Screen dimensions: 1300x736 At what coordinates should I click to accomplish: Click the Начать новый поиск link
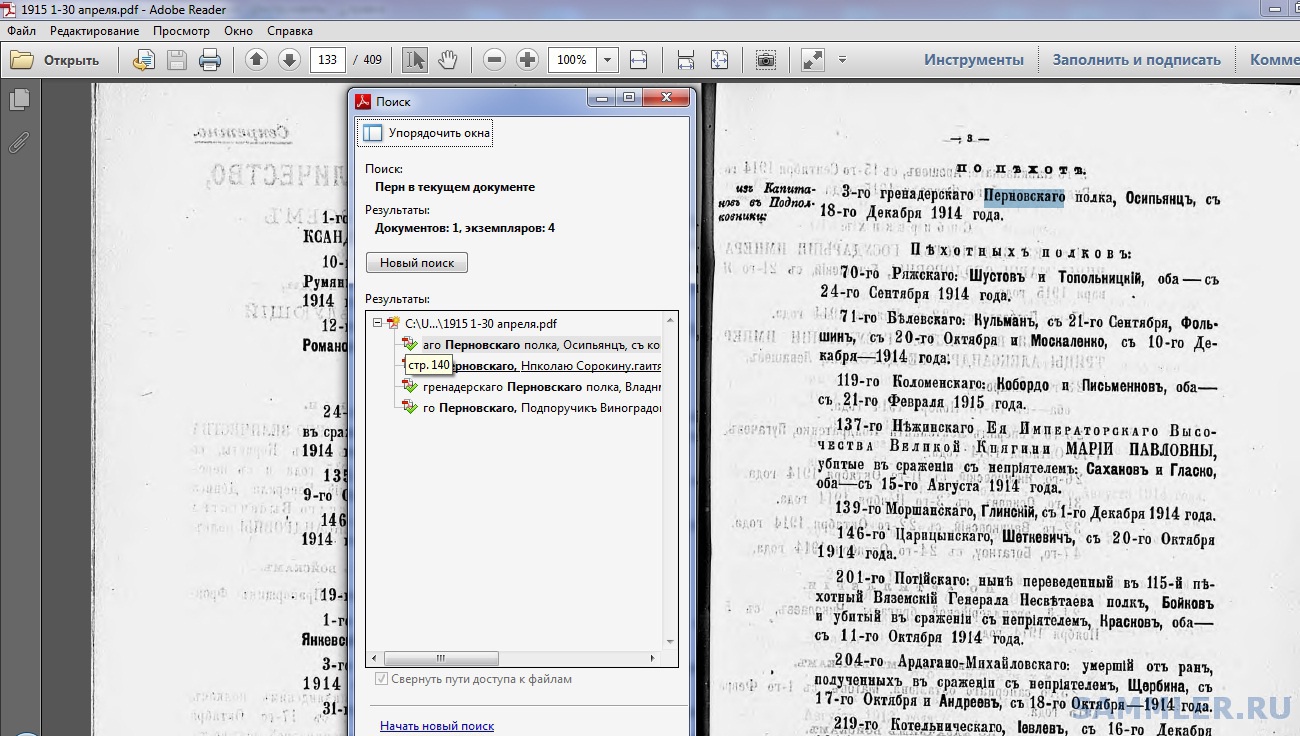(437, 726)
